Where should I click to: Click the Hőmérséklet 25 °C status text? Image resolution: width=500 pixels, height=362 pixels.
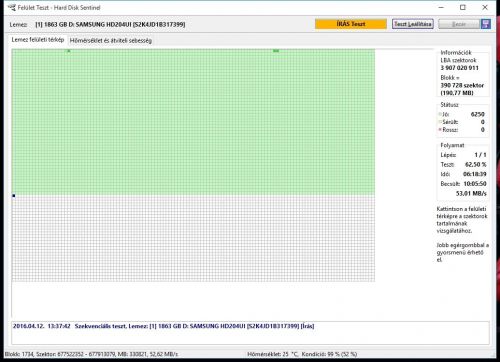(272, 354)
